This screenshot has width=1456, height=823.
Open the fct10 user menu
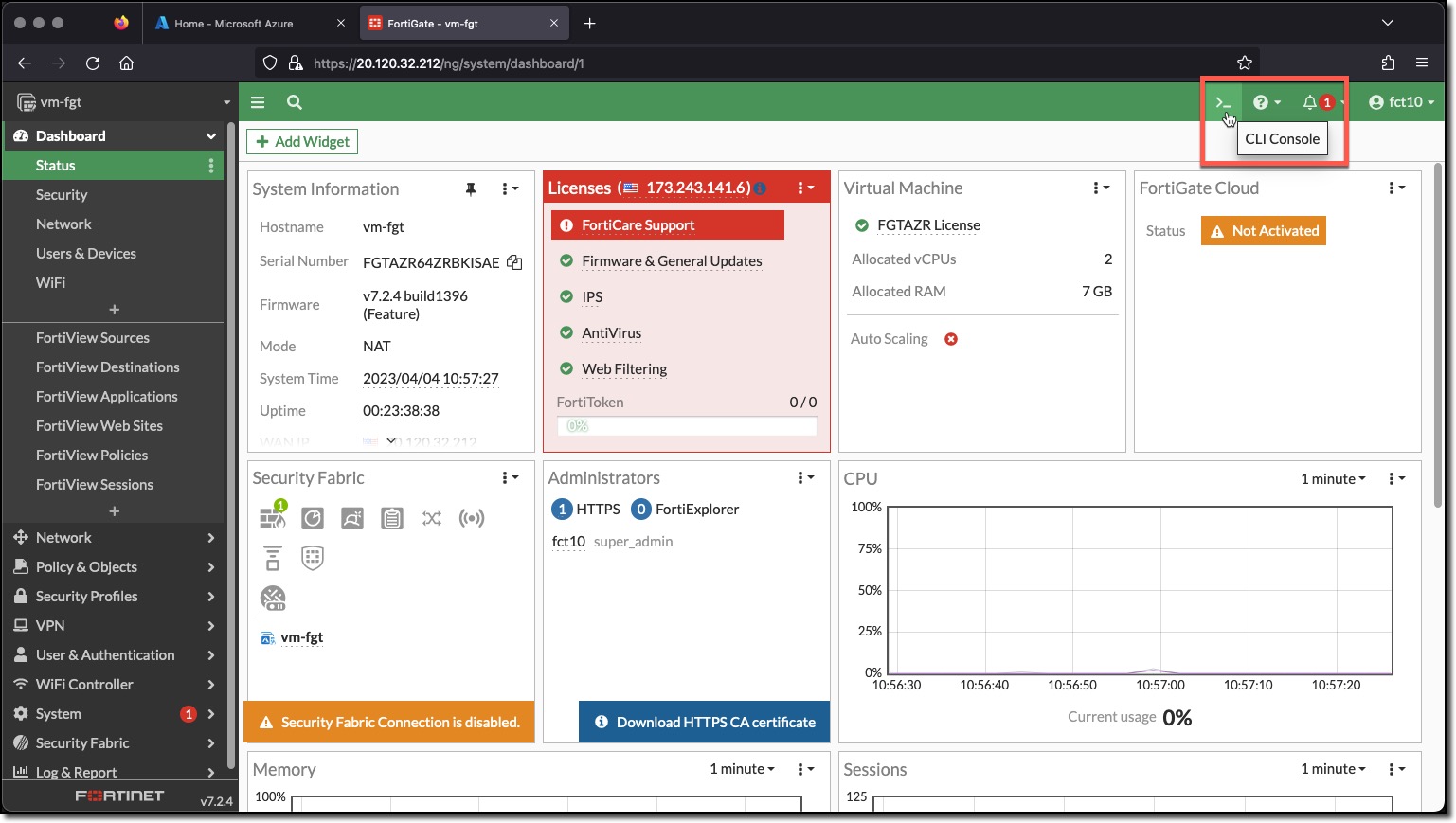click(1401, 102)
